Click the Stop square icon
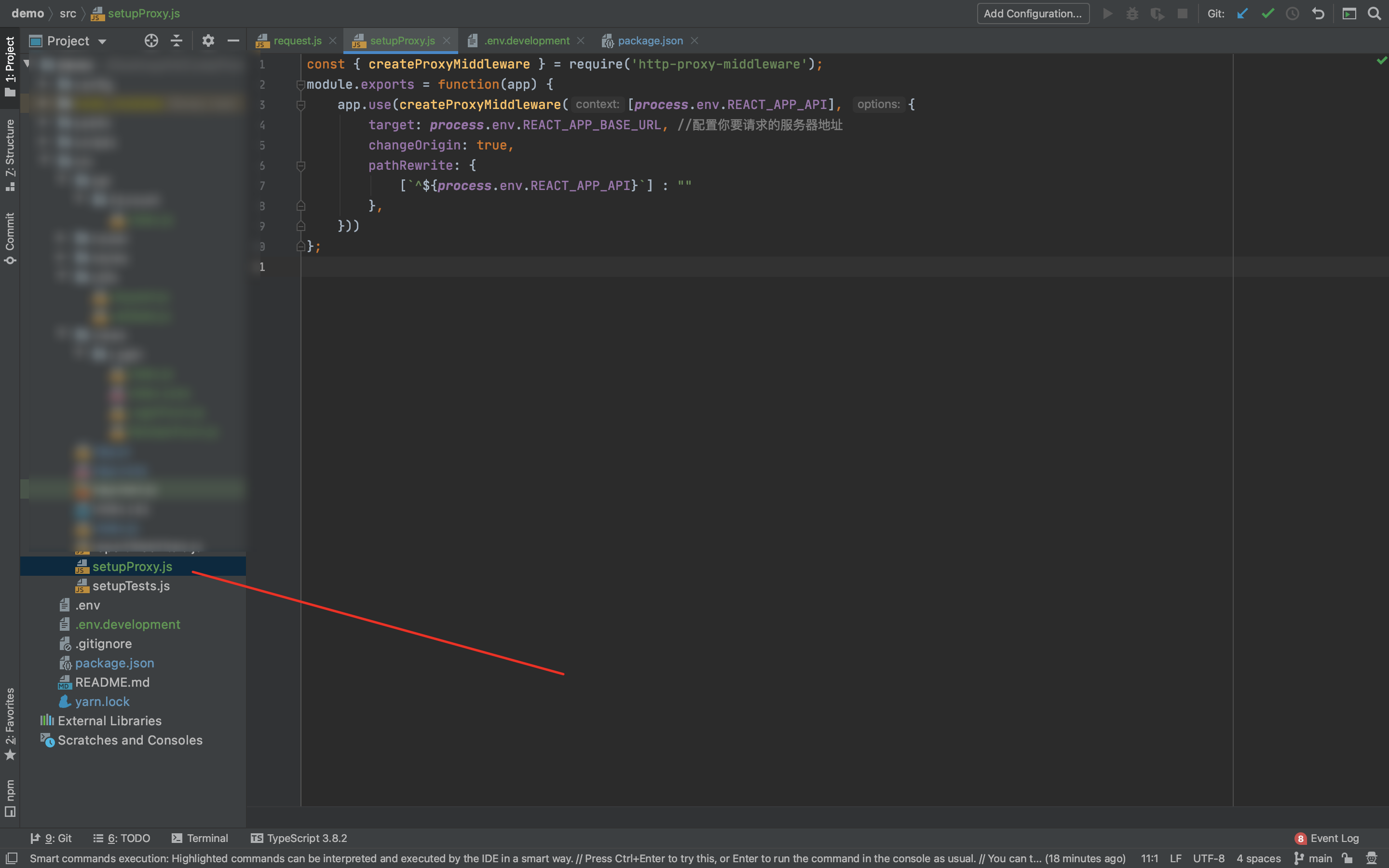 click(1183, 14)
